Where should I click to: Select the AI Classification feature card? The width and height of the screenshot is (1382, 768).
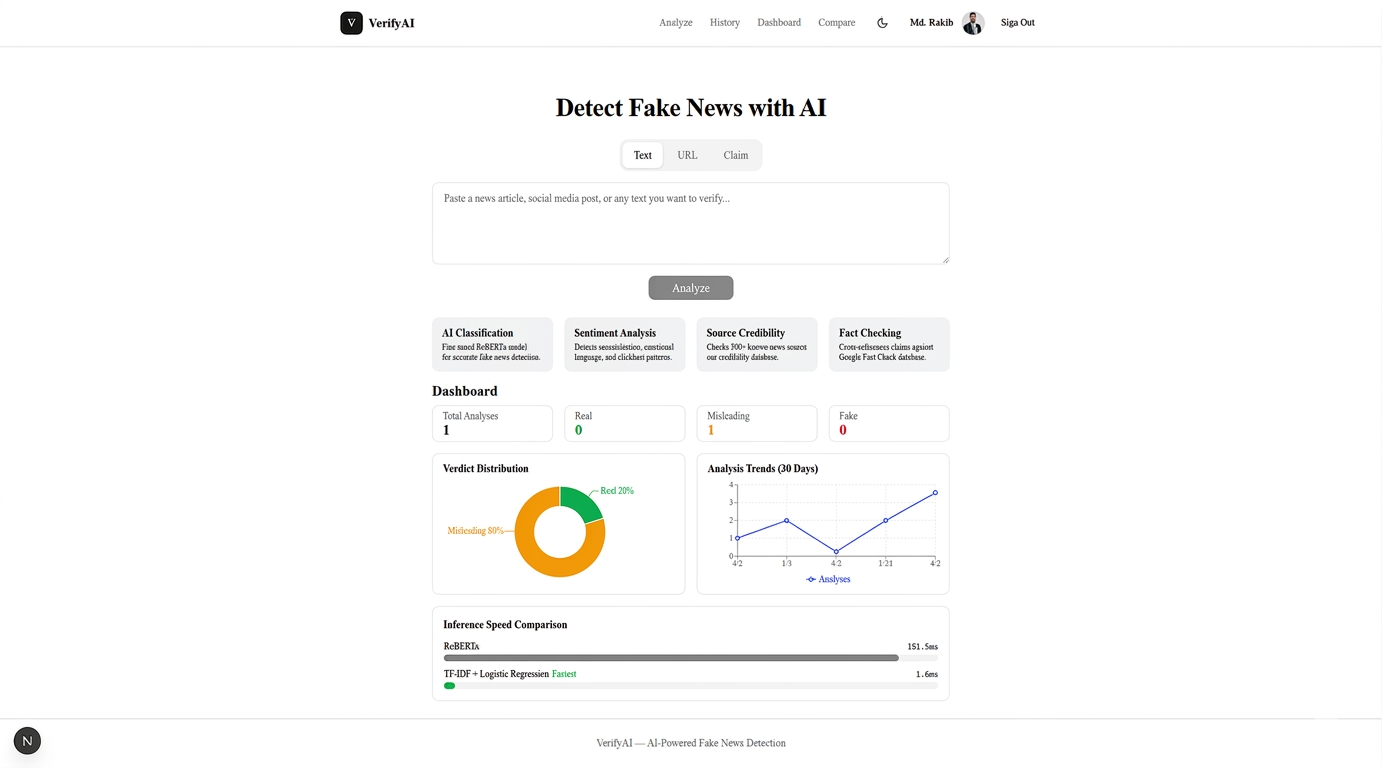tap(492, 344)
